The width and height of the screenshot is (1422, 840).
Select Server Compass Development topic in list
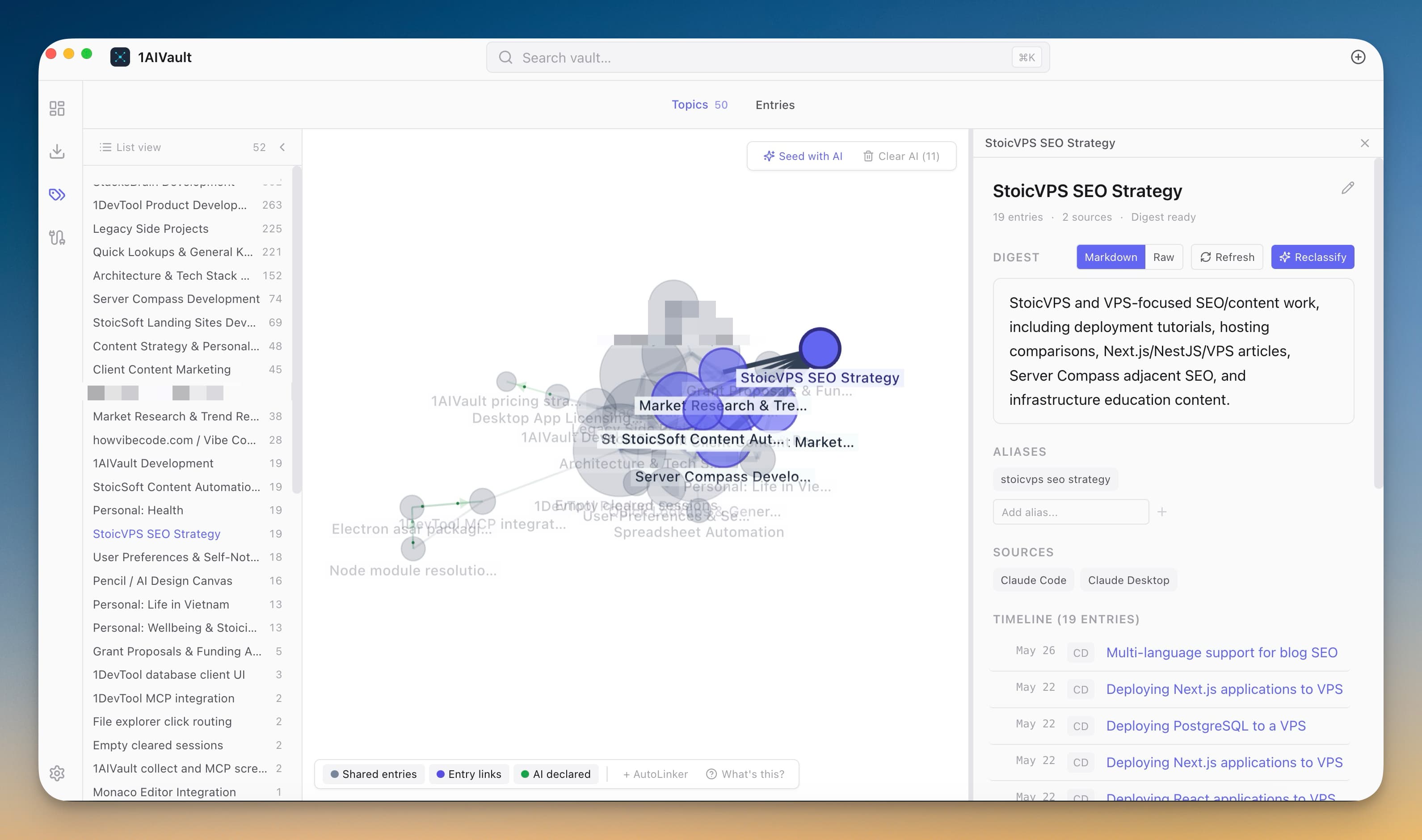(187, 299)
